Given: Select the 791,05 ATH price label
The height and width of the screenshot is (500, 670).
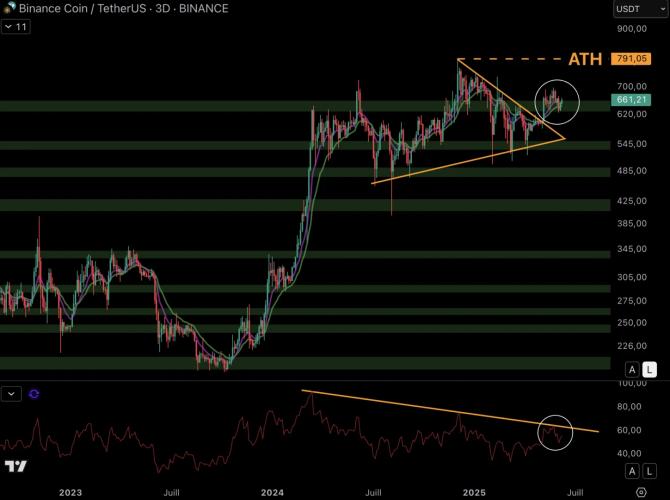Looking at the screenshot, I should click(x=631, y=59).
